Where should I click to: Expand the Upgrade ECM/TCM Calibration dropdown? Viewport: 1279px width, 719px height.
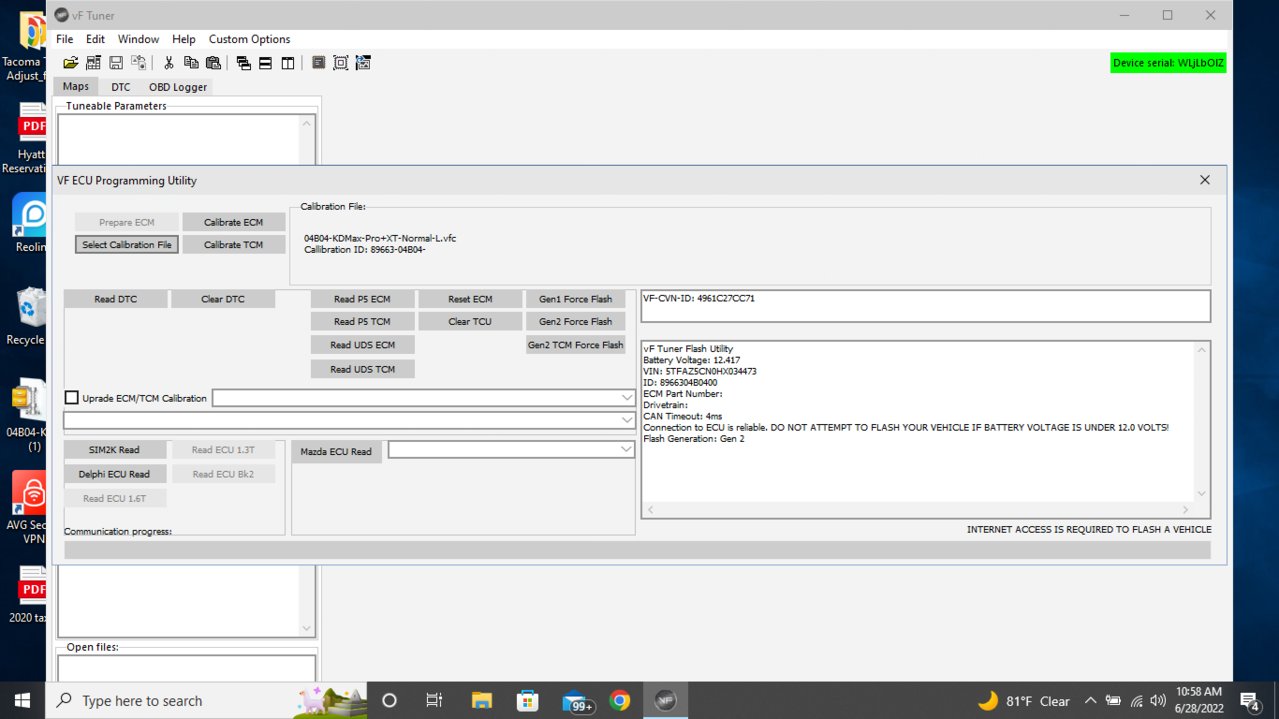click(627, 398)
